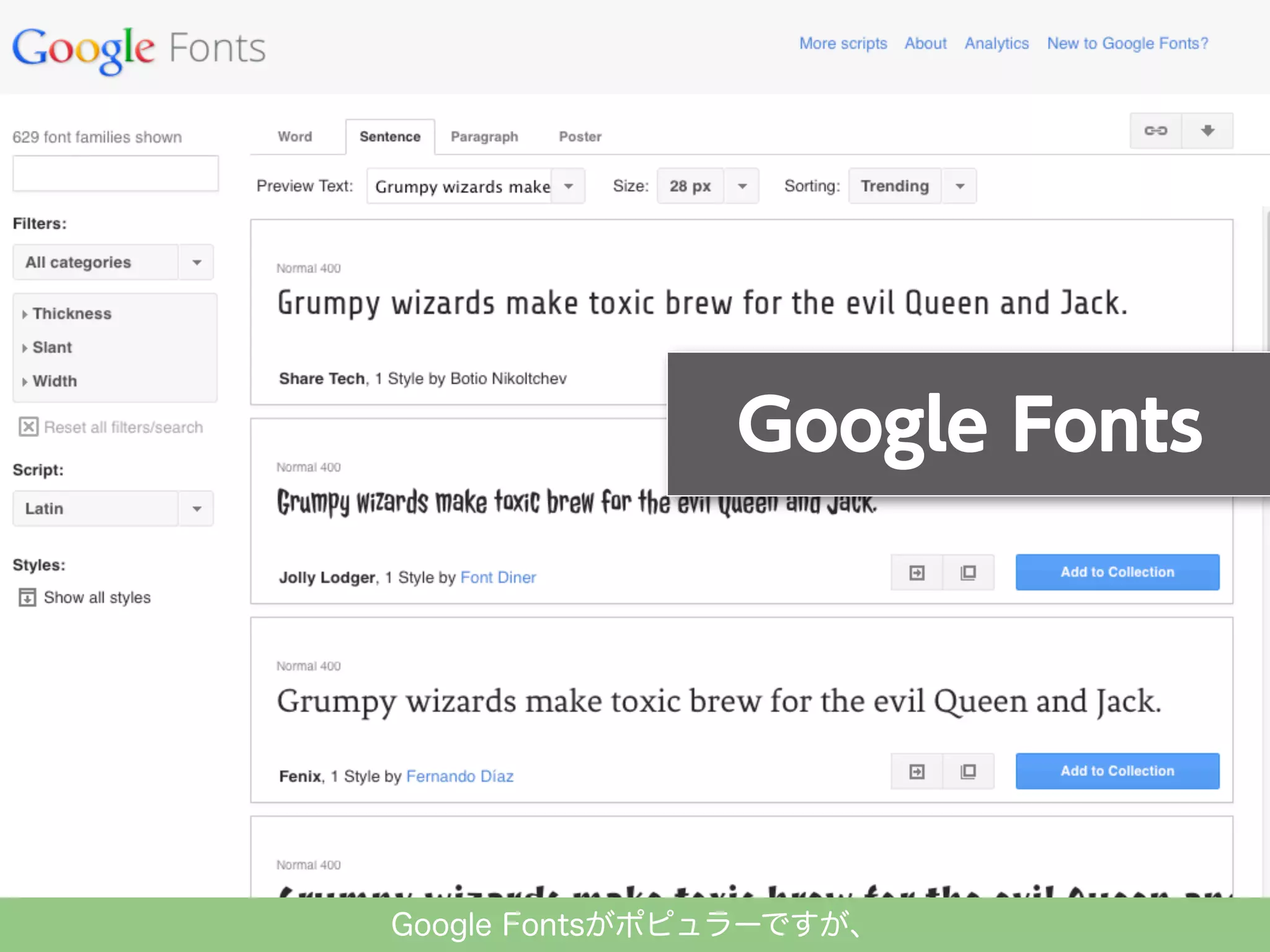Expand the Thickness filter
1270x952 pixels.
pyautogui.click(x=67, y=314)
